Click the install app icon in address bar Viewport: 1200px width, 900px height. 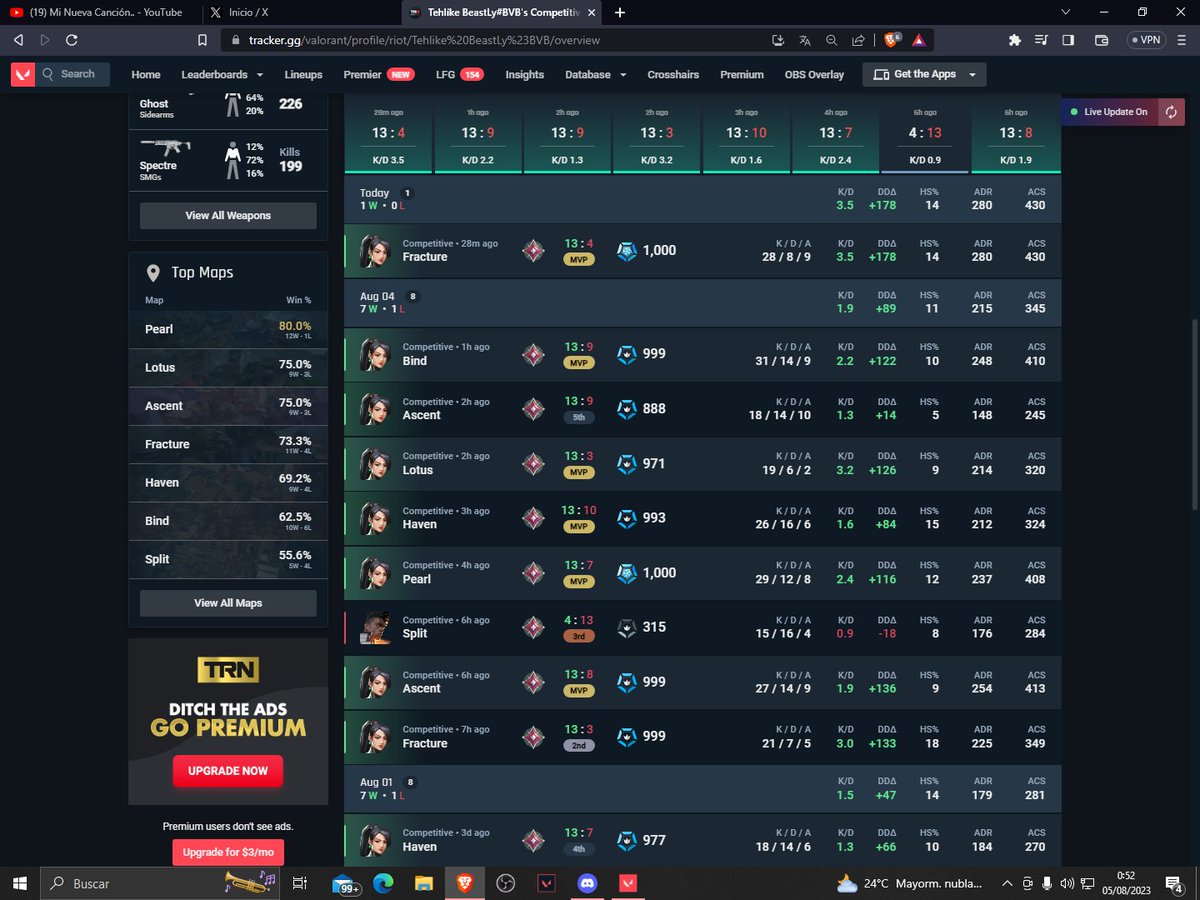point(779,41)
